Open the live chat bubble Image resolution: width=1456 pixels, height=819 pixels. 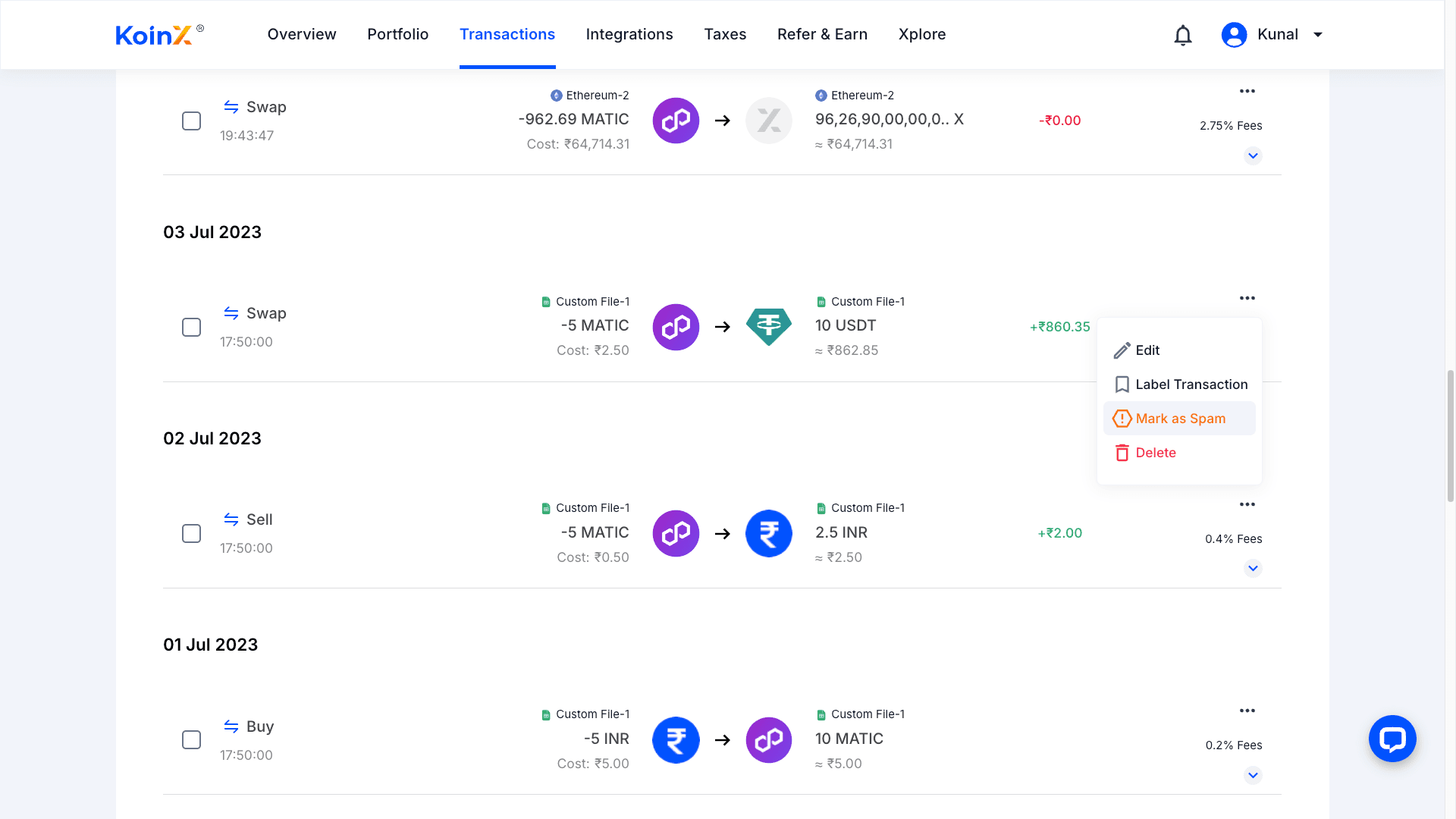point(1392,739)
